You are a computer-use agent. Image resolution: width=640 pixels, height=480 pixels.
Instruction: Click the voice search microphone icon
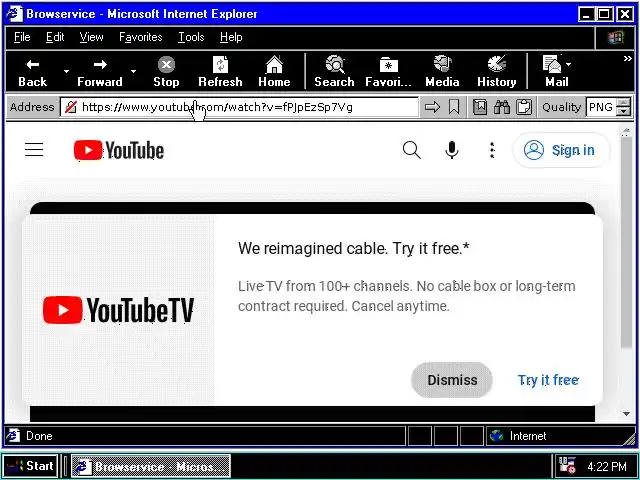click(x=451, y=150)
